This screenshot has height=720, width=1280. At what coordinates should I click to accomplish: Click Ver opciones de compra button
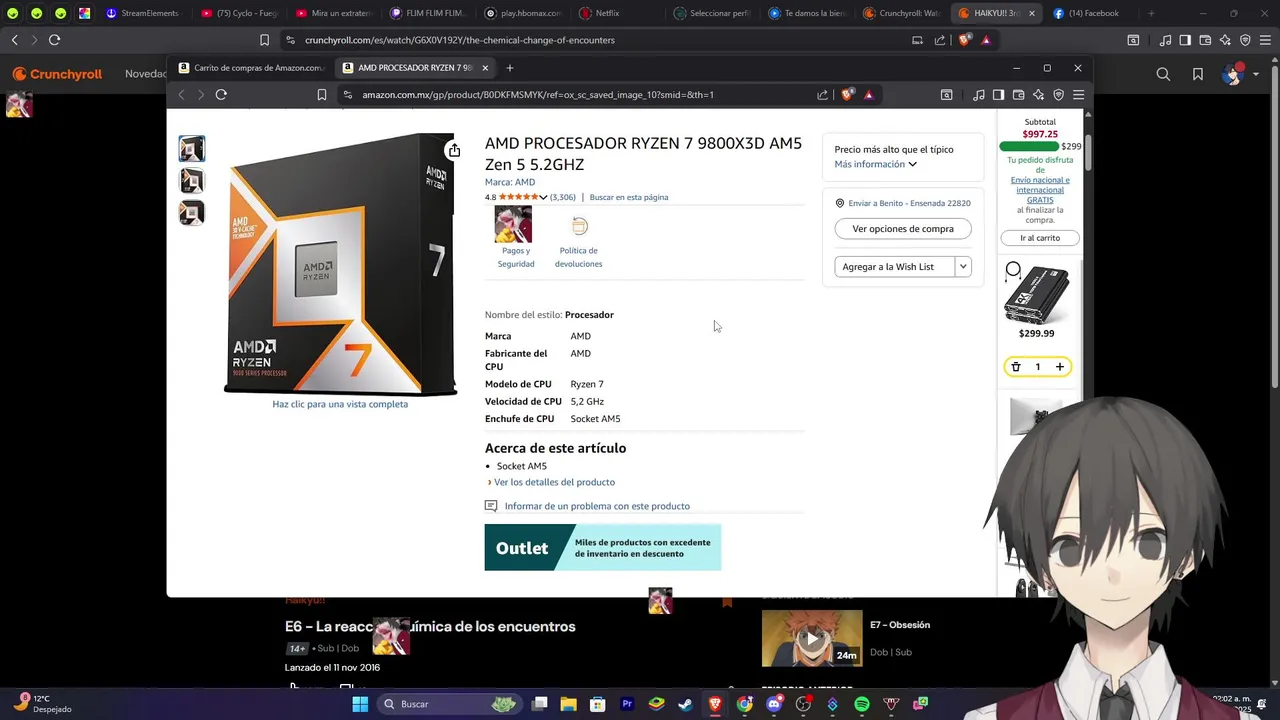903,229
